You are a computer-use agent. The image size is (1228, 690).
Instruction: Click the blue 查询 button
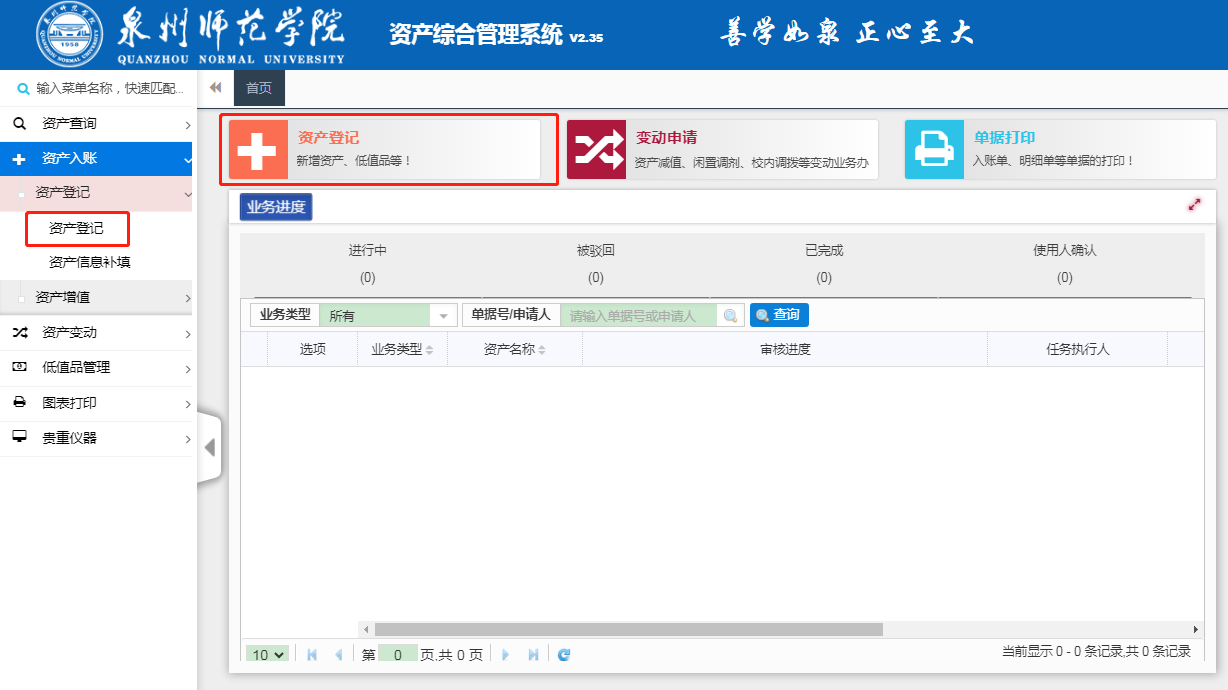(x=779, y=315)
